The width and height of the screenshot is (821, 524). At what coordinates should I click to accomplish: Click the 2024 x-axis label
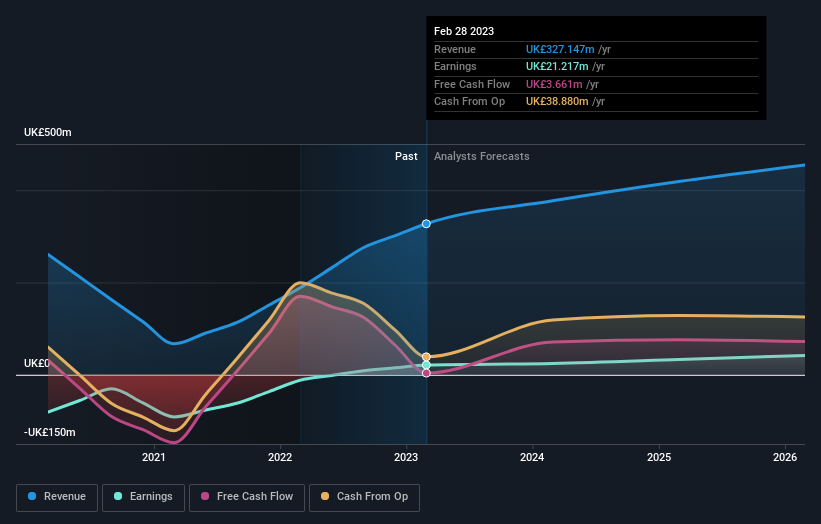pos(532,458)
